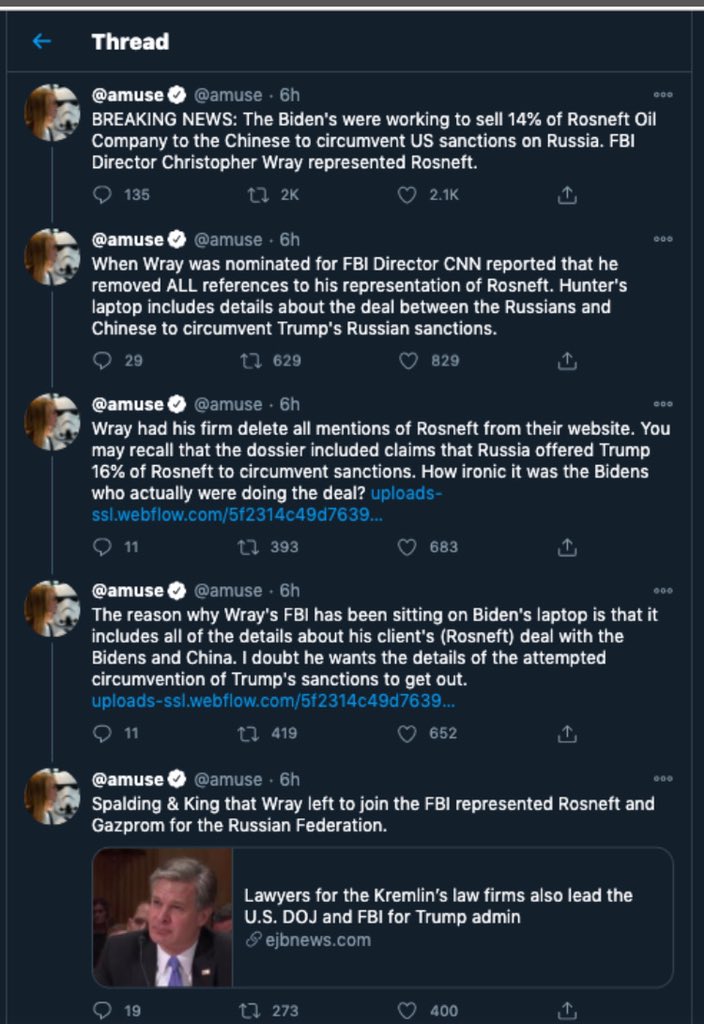Click the @amuse avatar on first tweet
Viewport: 704px width, 1024px height.
[52, 112]
